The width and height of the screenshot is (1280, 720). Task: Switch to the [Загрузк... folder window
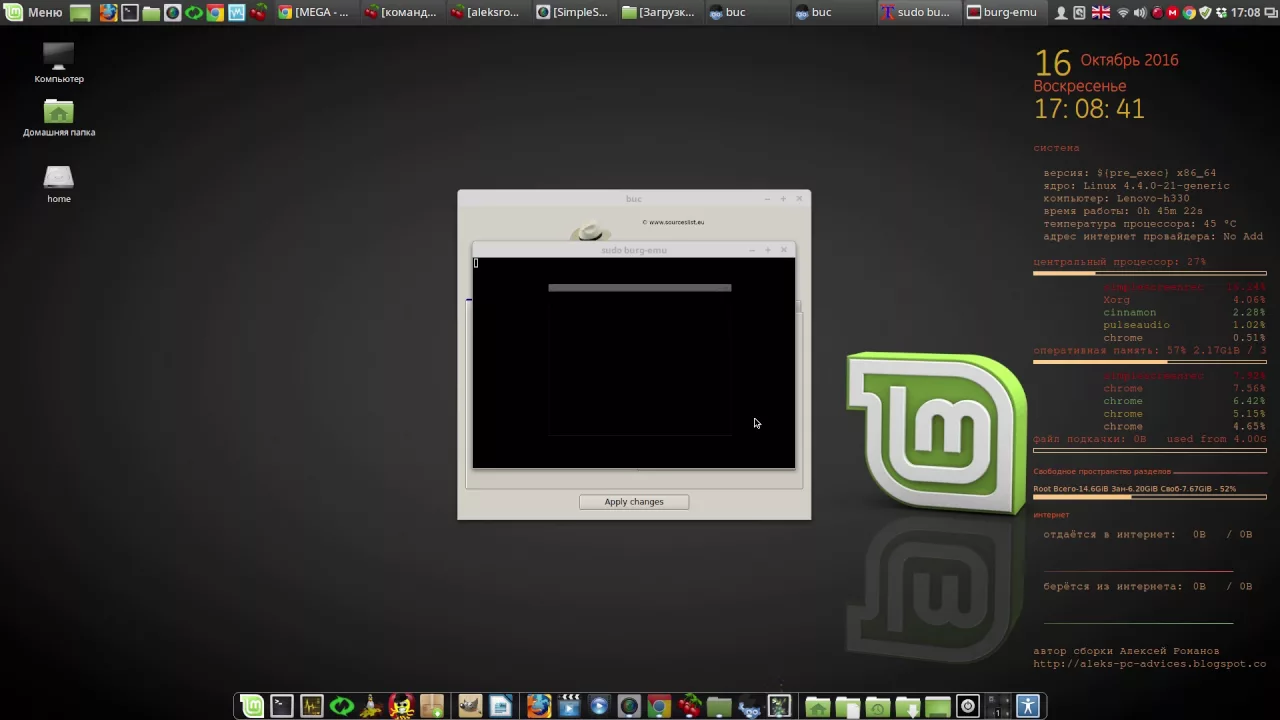tap(659, 13)
